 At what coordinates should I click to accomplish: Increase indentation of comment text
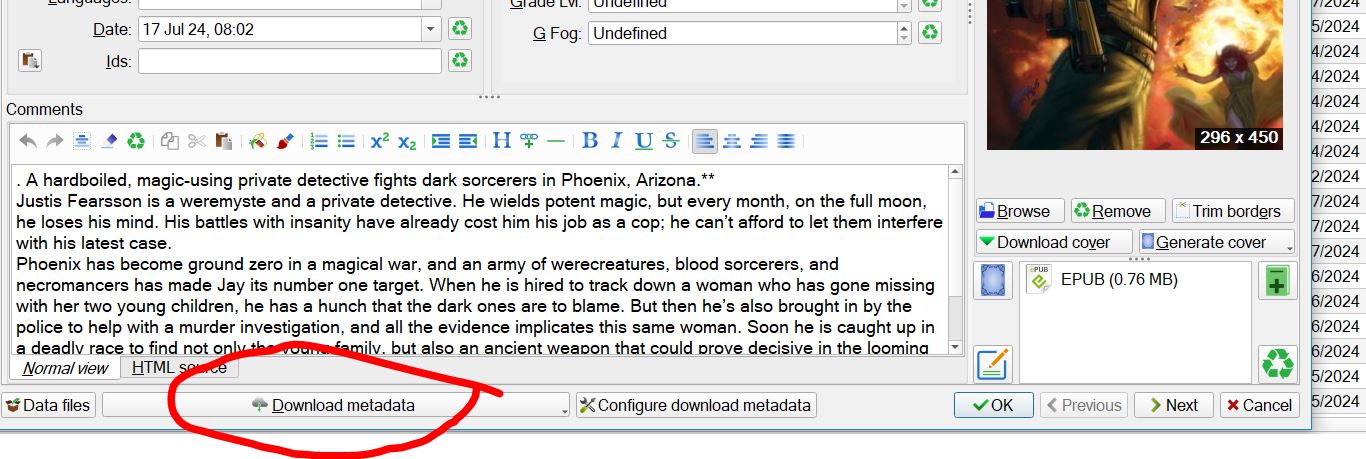point(441,141)
